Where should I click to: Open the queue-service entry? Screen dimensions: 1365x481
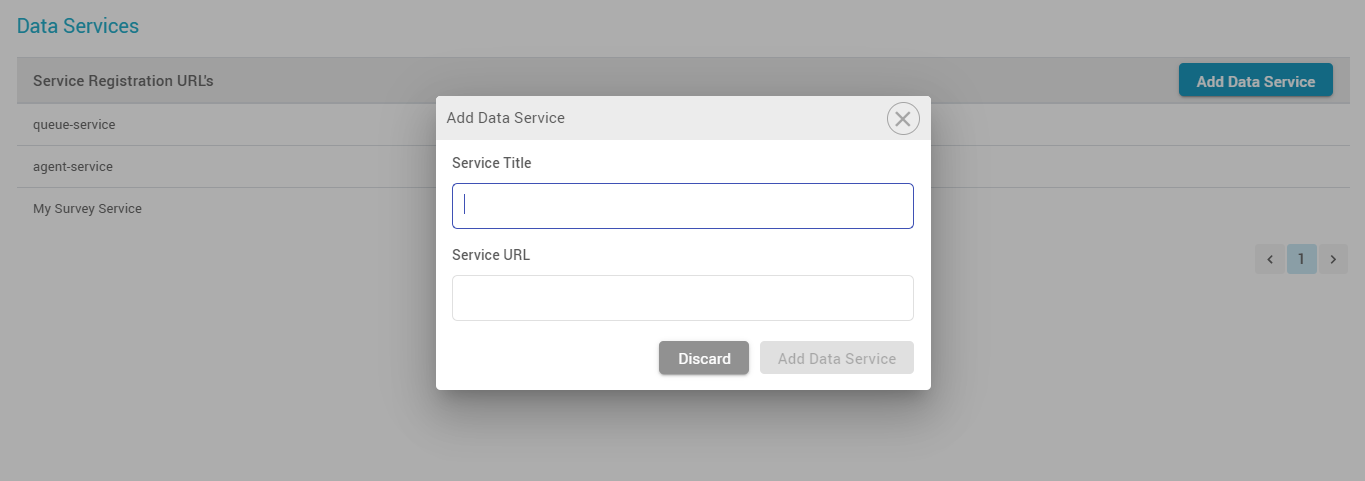pos(74,125)
